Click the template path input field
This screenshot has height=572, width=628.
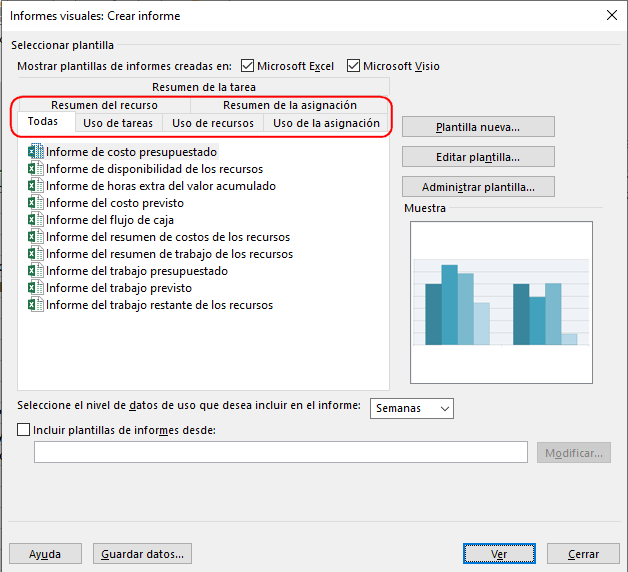tap(280, 453)
